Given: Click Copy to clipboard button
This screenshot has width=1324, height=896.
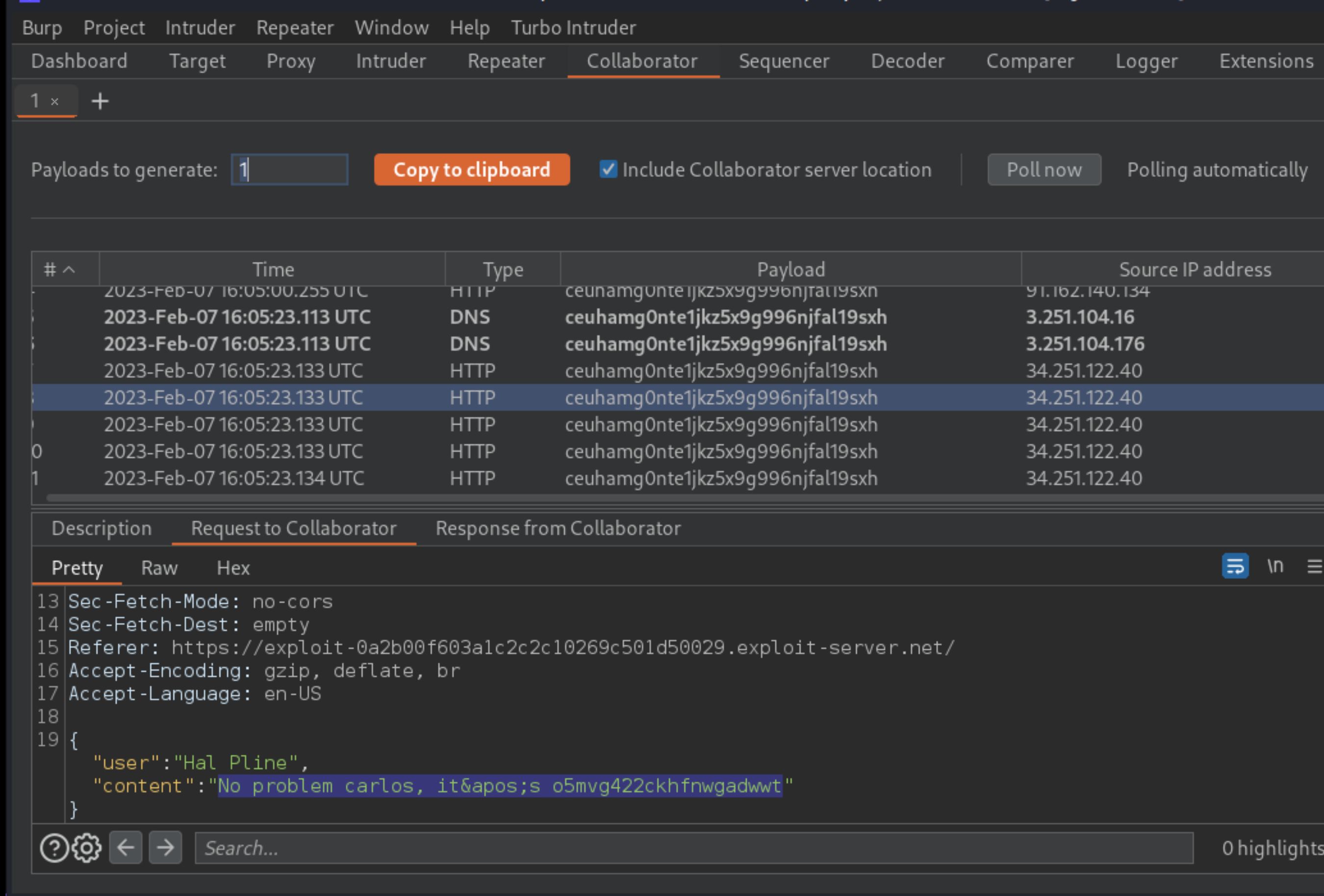Looking at the screenshot, I should click(x=472, y=170).
